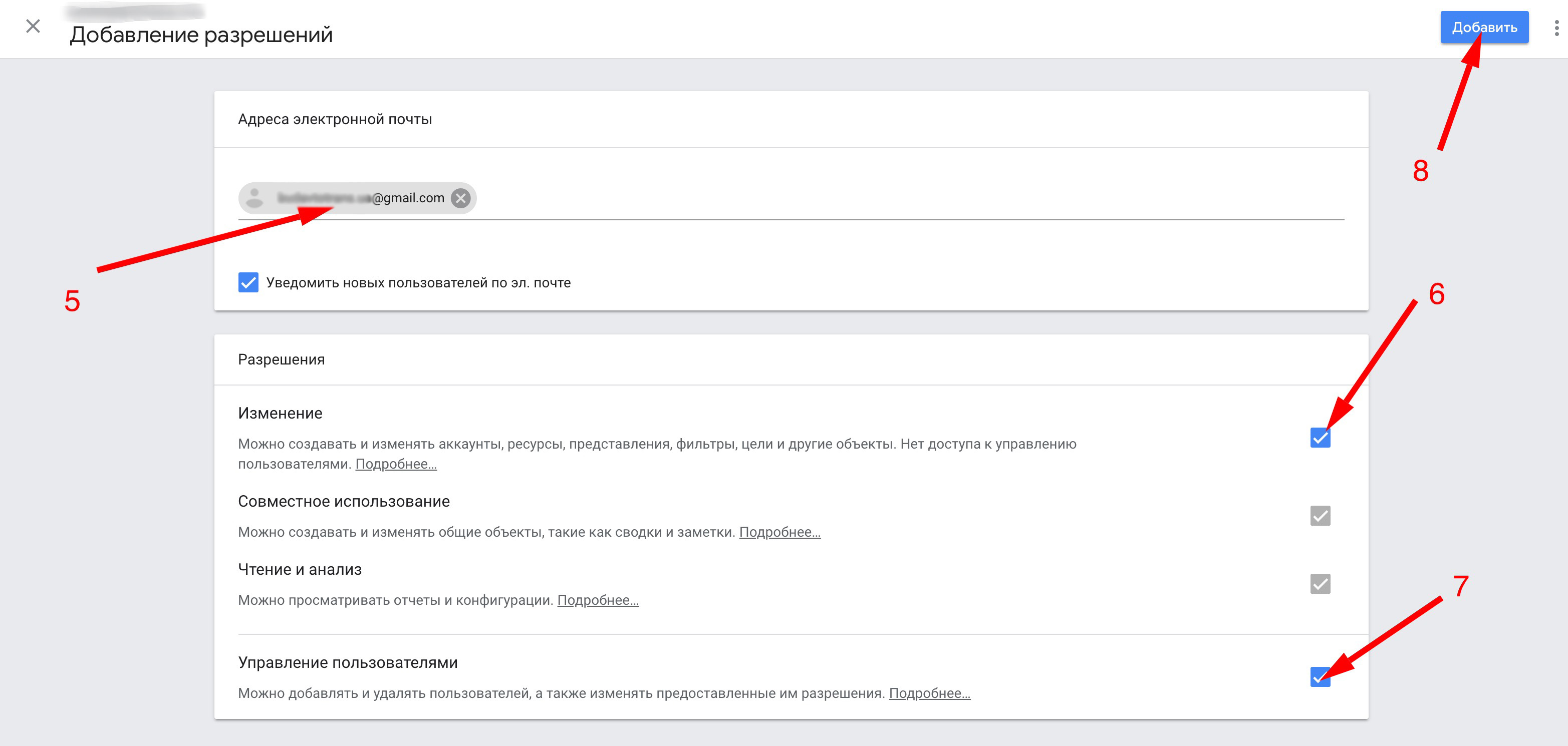Open the three-dot more options menu
This screenshot has height=746, width=1568.
click(x=1556, y=28)
